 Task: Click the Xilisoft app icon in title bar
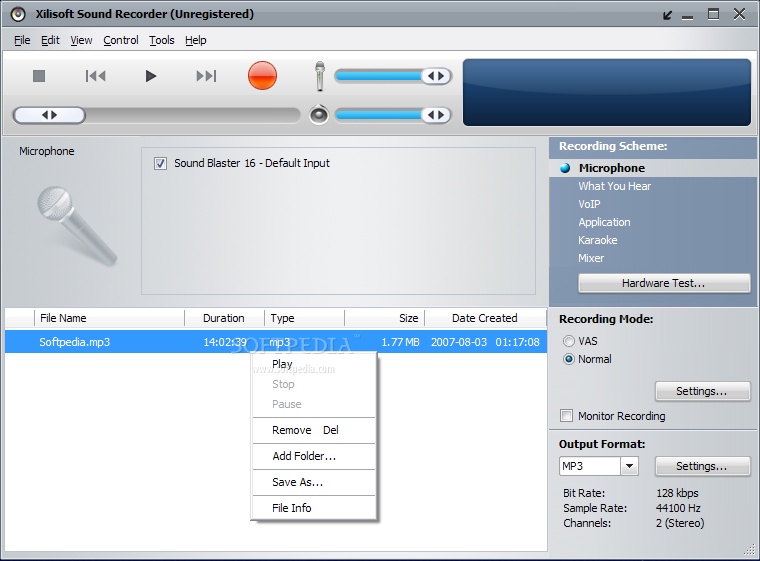pos(18,14)
